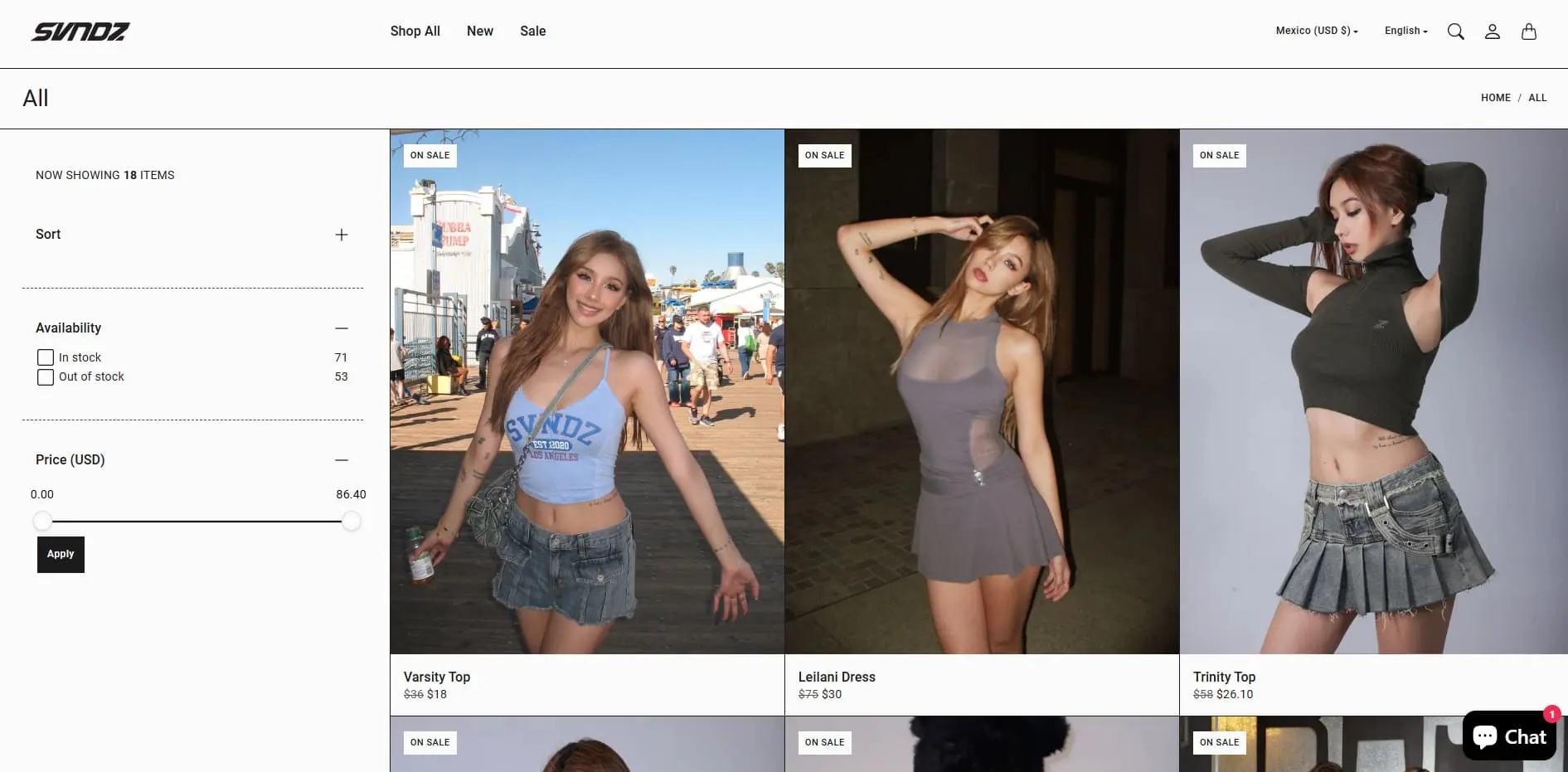Screen dimensions: 1568x772
Task: Open the Leilani Dress product image
Action: 981,391
